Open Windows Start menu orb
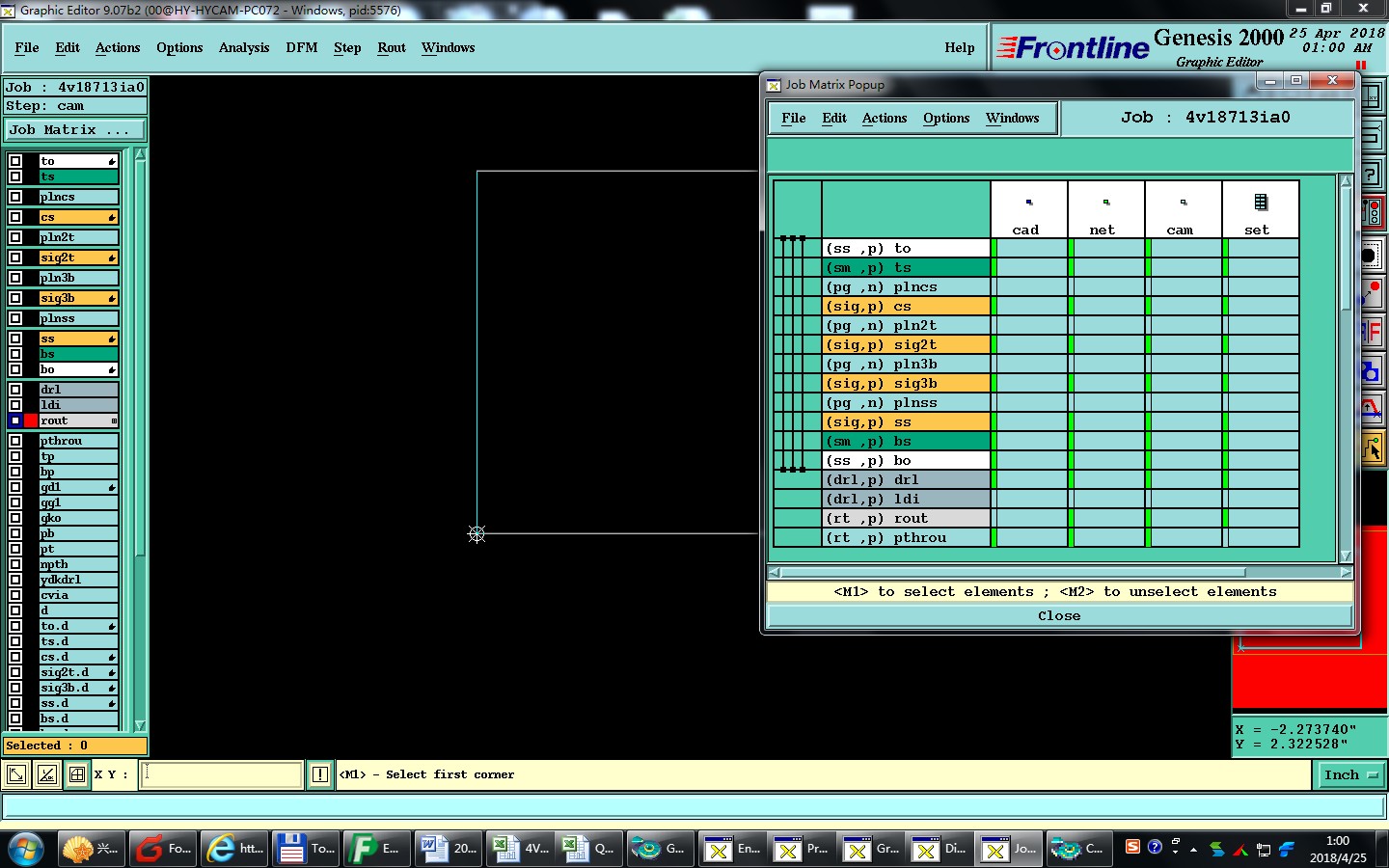 click(x=26, y=849)
